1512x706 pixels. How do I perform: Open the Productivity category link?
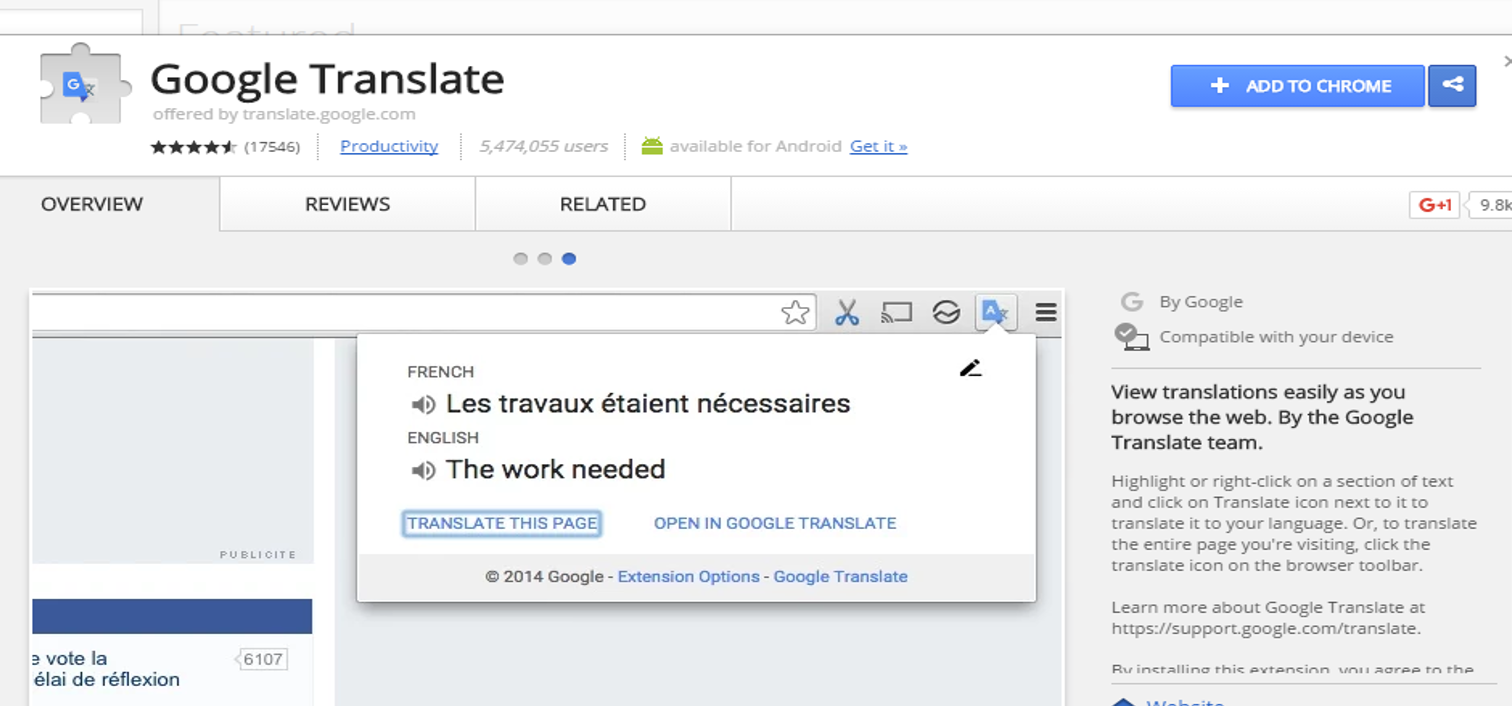coord(389,146)
